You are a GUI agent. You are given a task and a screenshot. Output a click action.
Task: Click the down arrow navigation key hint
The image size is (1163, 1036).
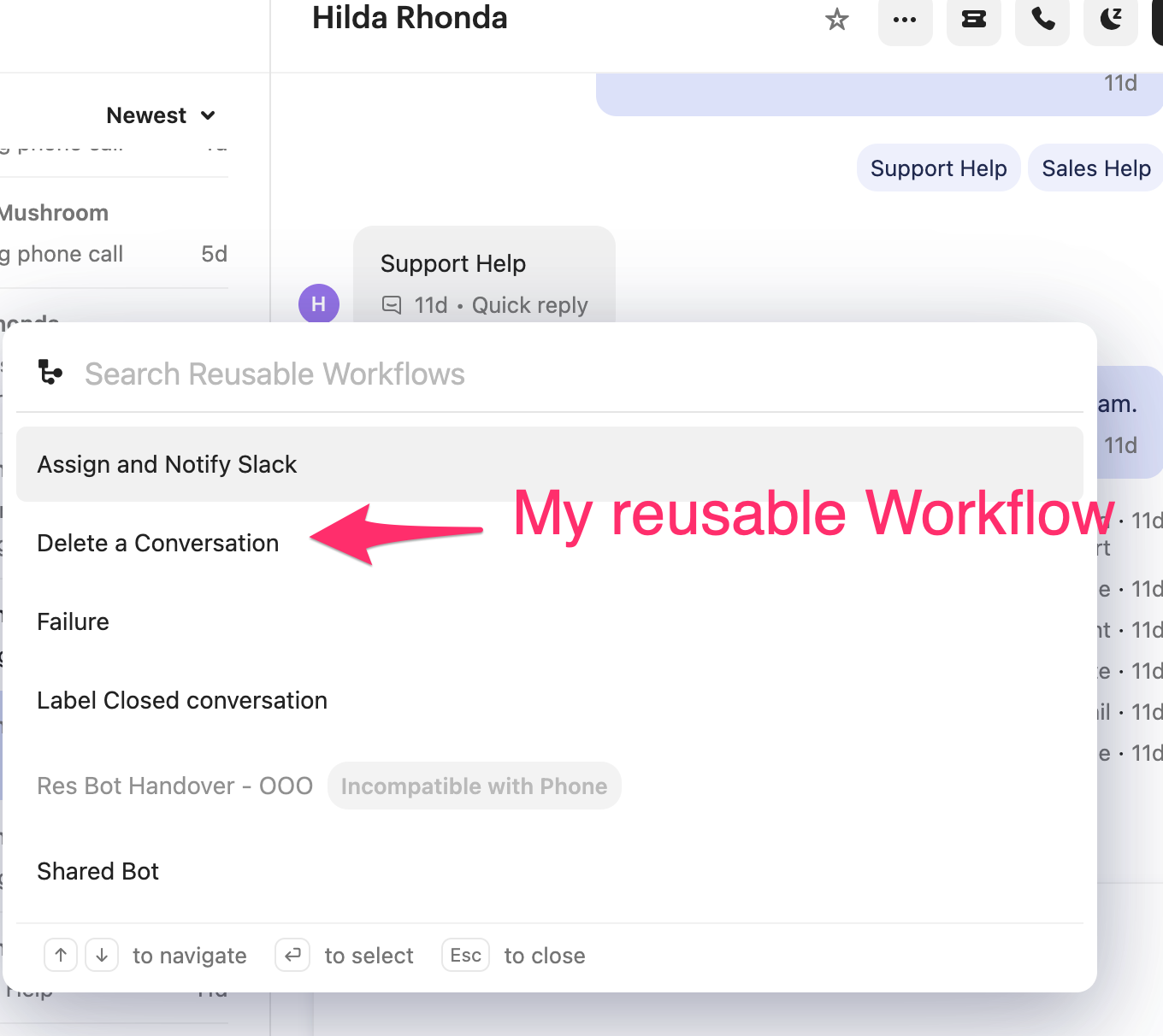click(x=102, y=955)
